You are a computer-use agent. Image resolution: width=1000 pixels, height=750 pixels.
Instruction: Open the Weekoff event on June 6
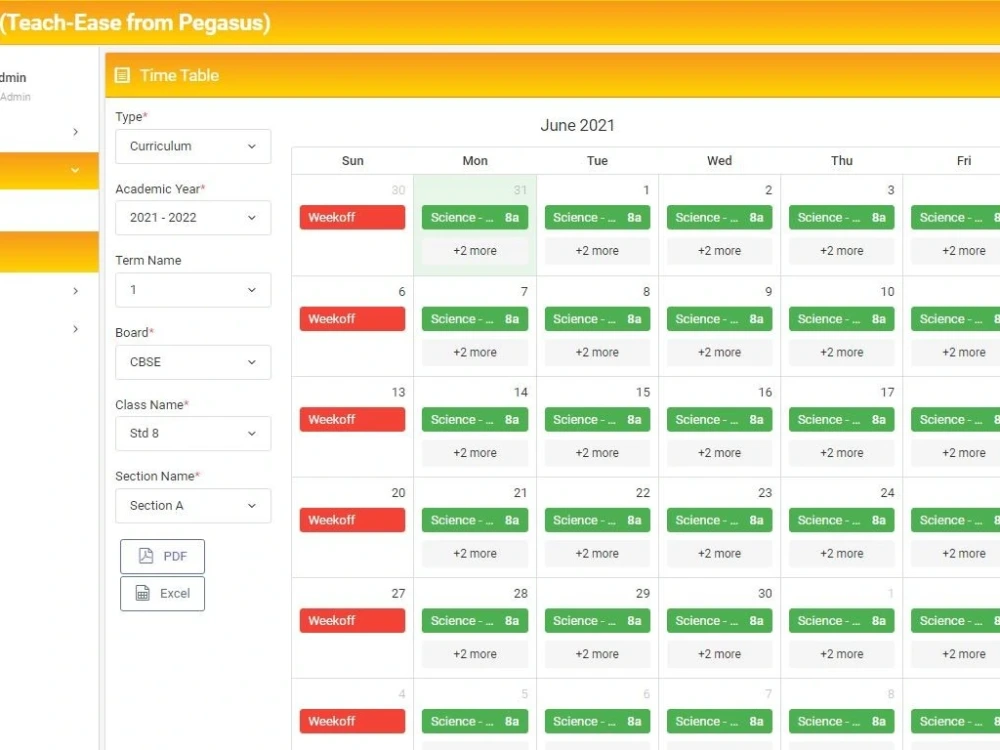pos(352,319)
